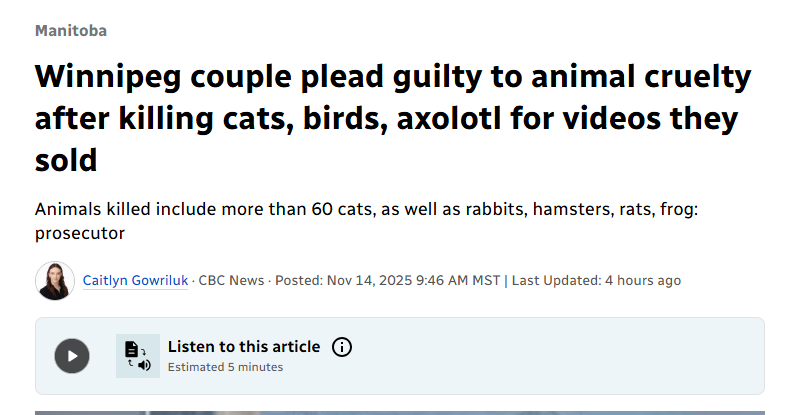Click the "Estimated 5 minutes" text
This screenshot has width=804, height=415.
point(225,367)
